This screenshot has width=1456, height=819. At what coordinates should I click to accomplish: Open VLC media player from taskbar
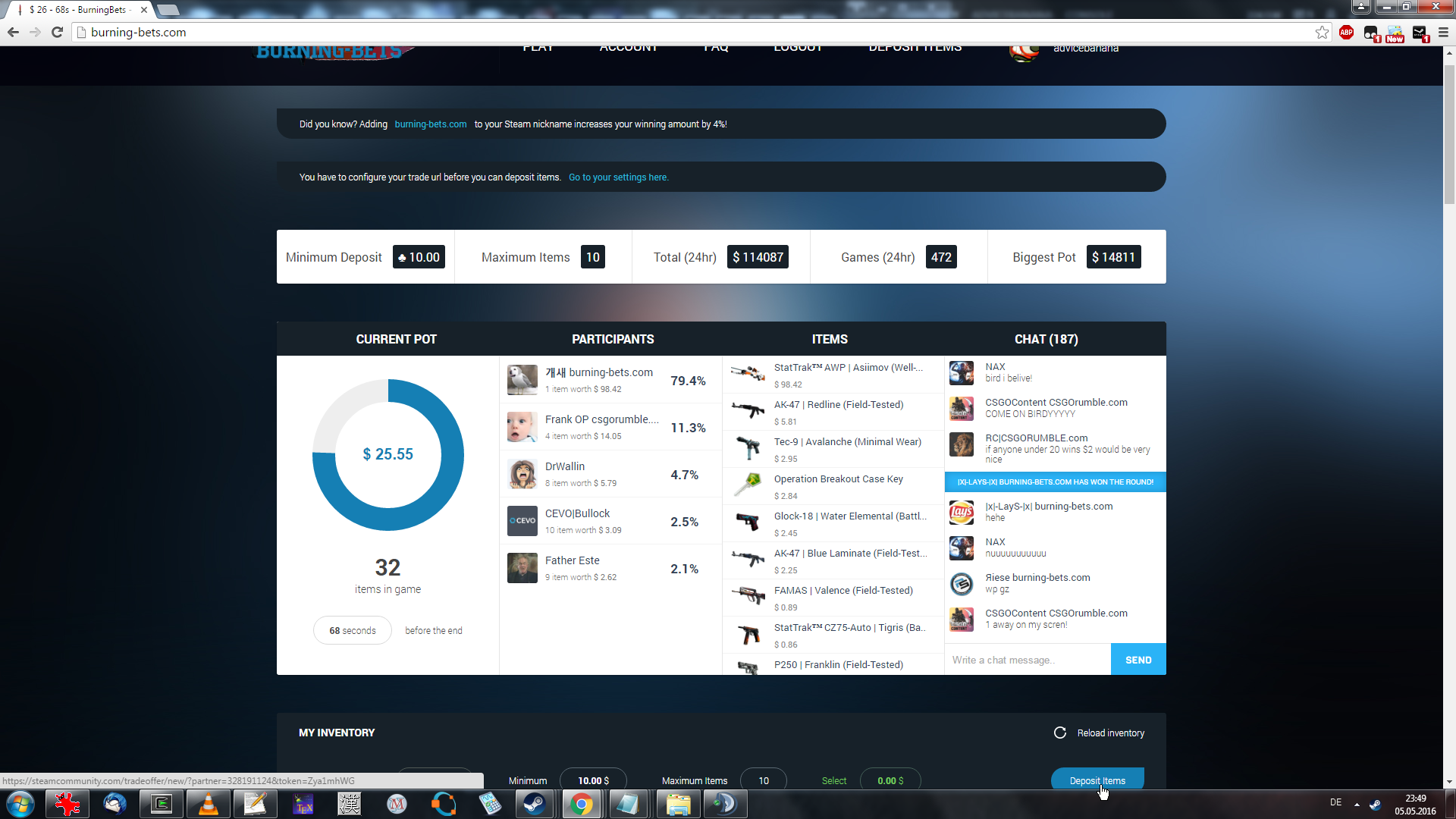(x=208, y=804)
